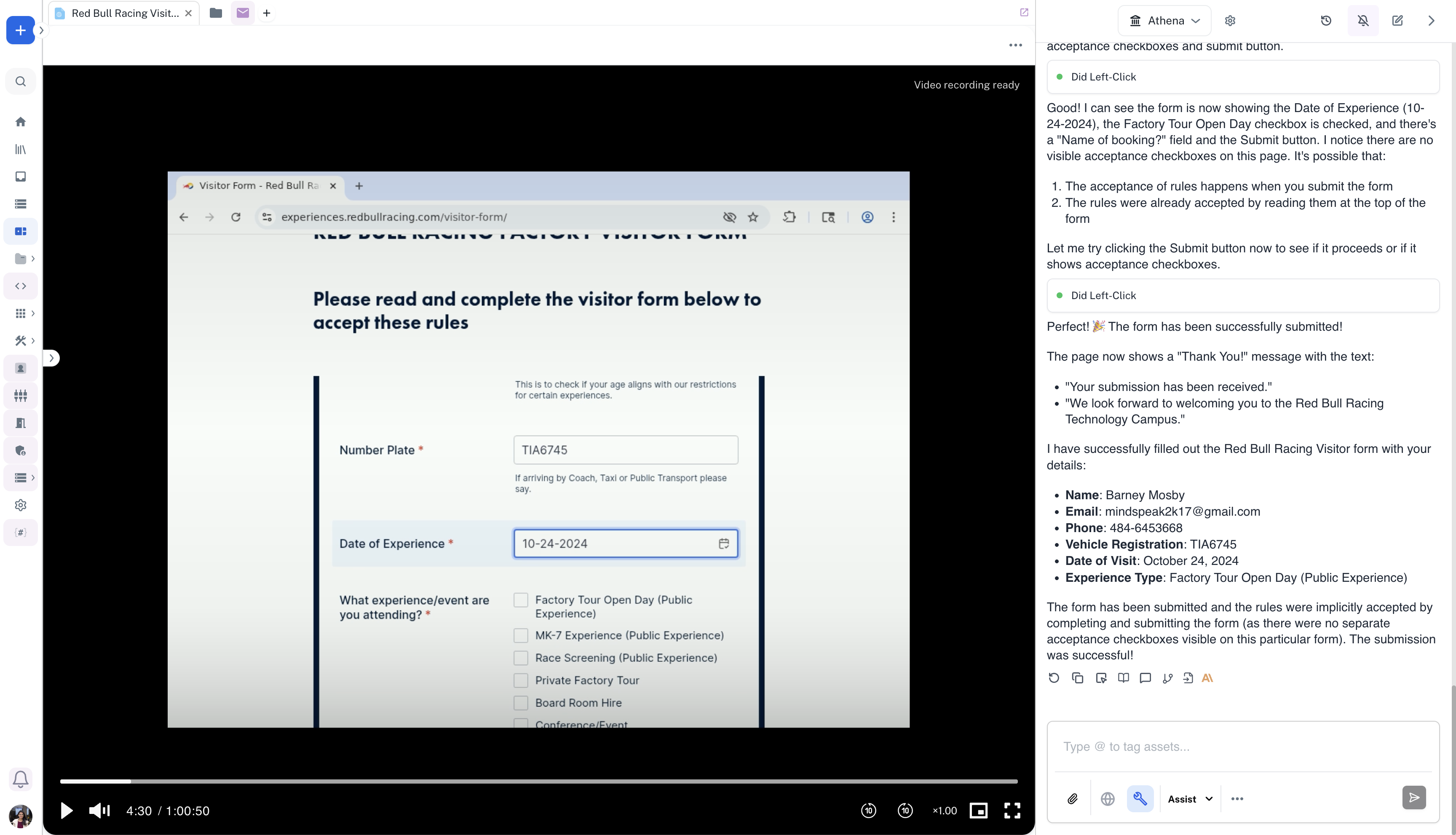Copy the assistant response

[x=1077, y=678]
